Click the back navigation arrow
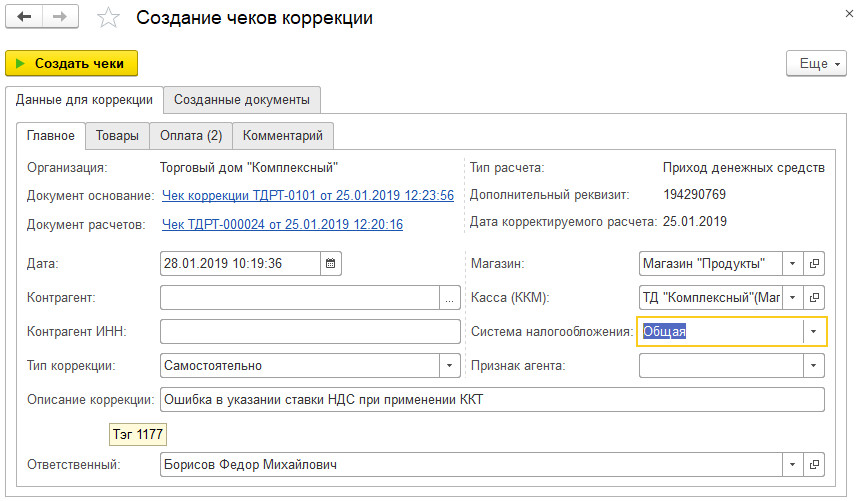859x501 pixels. pos(24,18)
